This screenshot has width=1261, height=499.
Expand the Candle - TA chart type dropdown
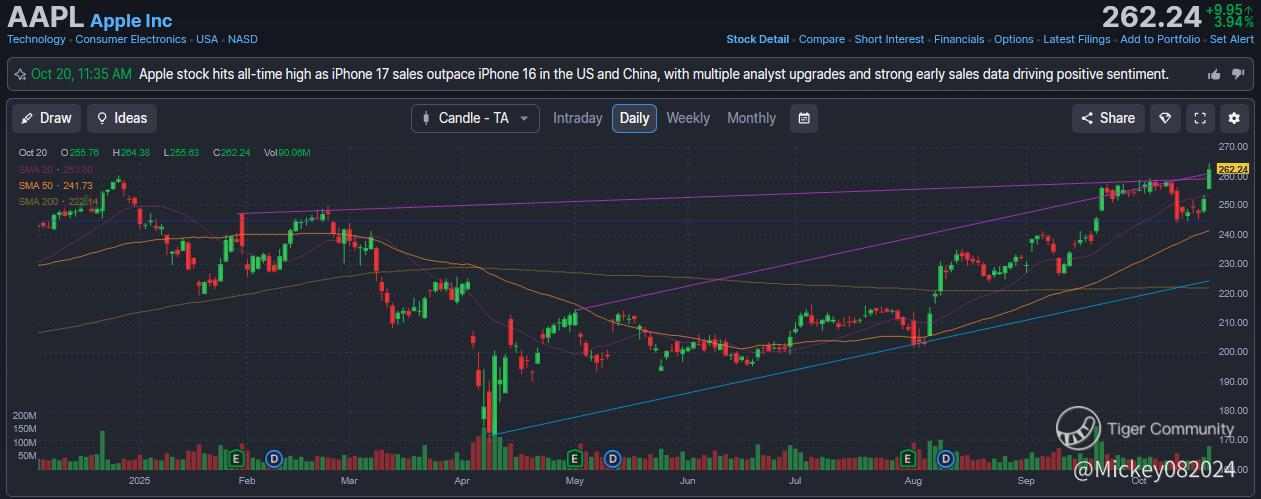tap(476, 118)
